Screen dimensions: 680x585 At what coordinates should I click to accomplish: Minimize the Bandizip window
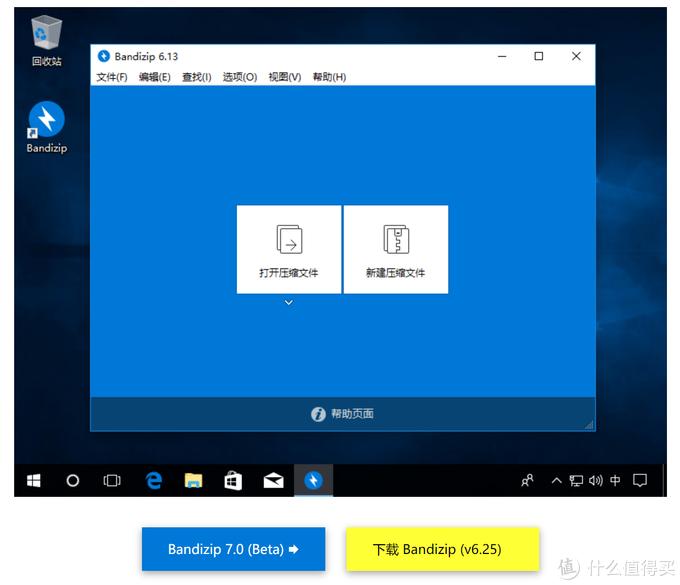coord(502,56)
